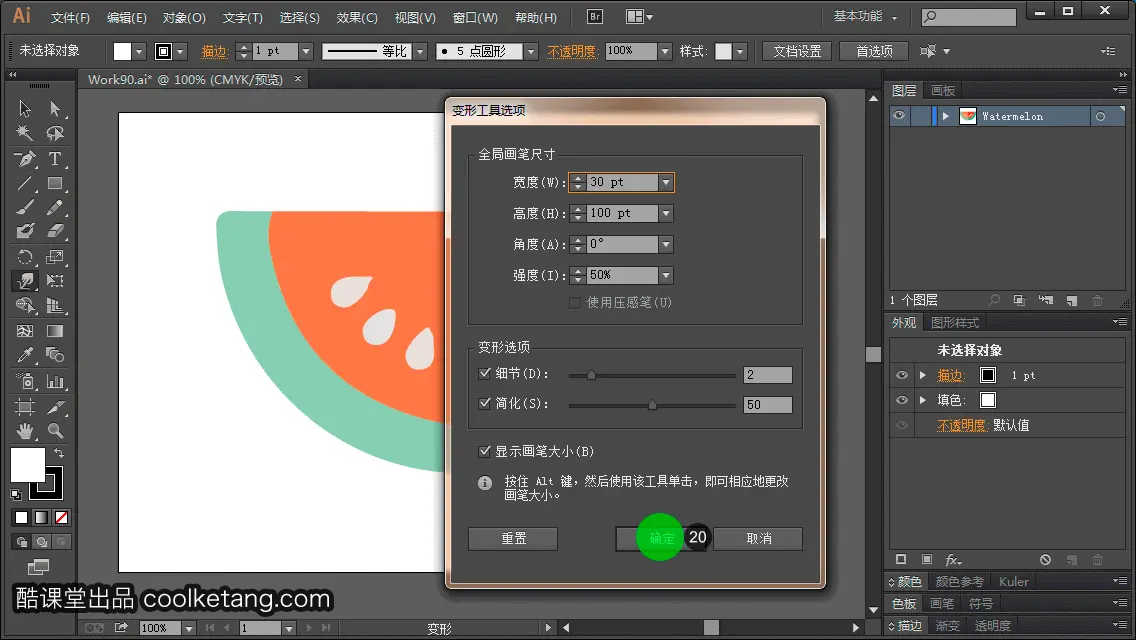Open 首选项 preferences button
The image size is (1136, 640).
[874, 51]
